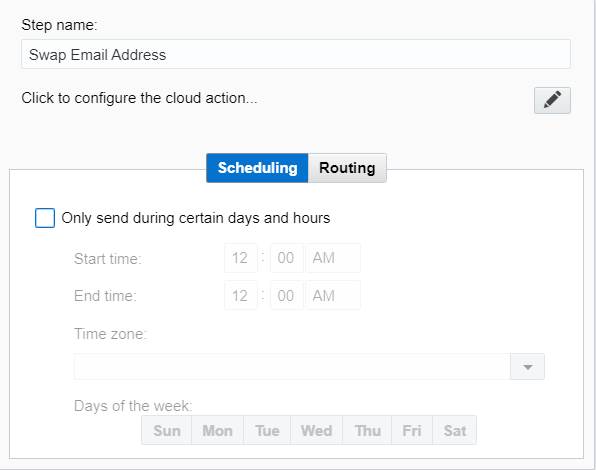Image resolution: width=596 pixels, height=470 pixels.
Task: Toggle the Thu day button
Action: [367, 430]
